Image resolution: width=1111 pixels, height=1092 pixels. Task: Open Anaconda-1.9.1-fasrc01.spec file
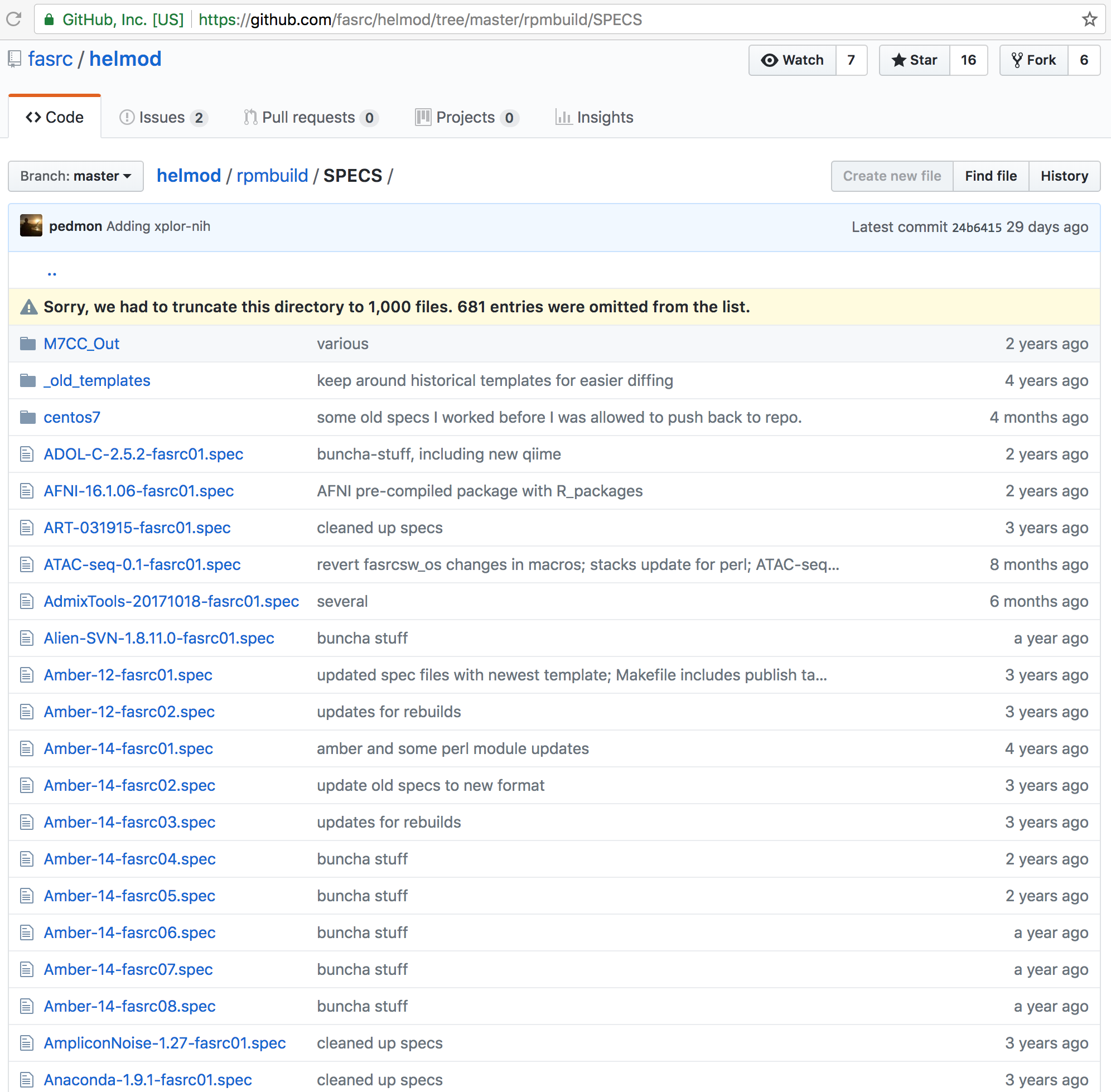[x=148, y=1079]
